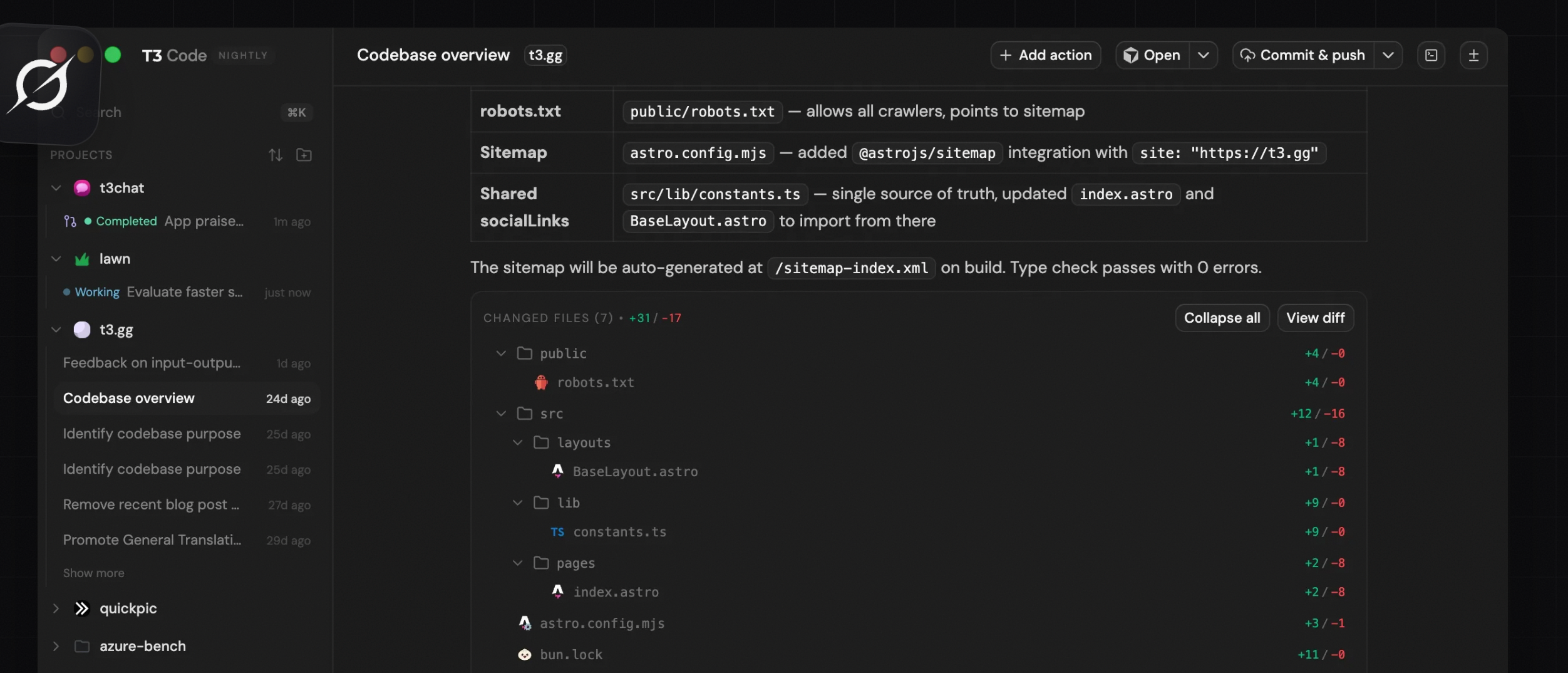Collapse the layouts folder chevron
Image resolution: width=1568 pixels, height=673 pixels.
(x=518, y=442)
